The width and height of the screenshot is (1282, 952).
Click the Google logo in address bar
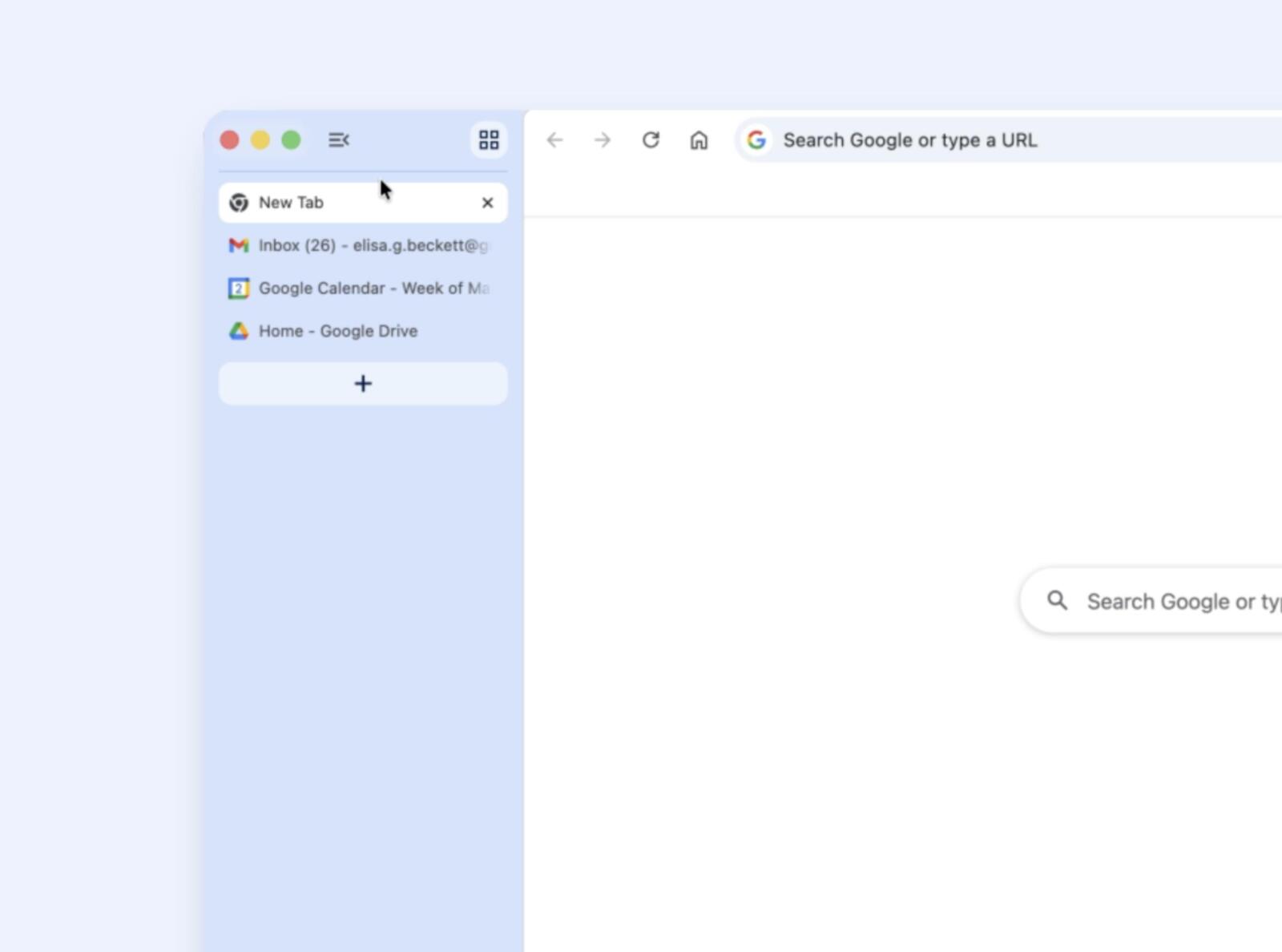[756, 139]
